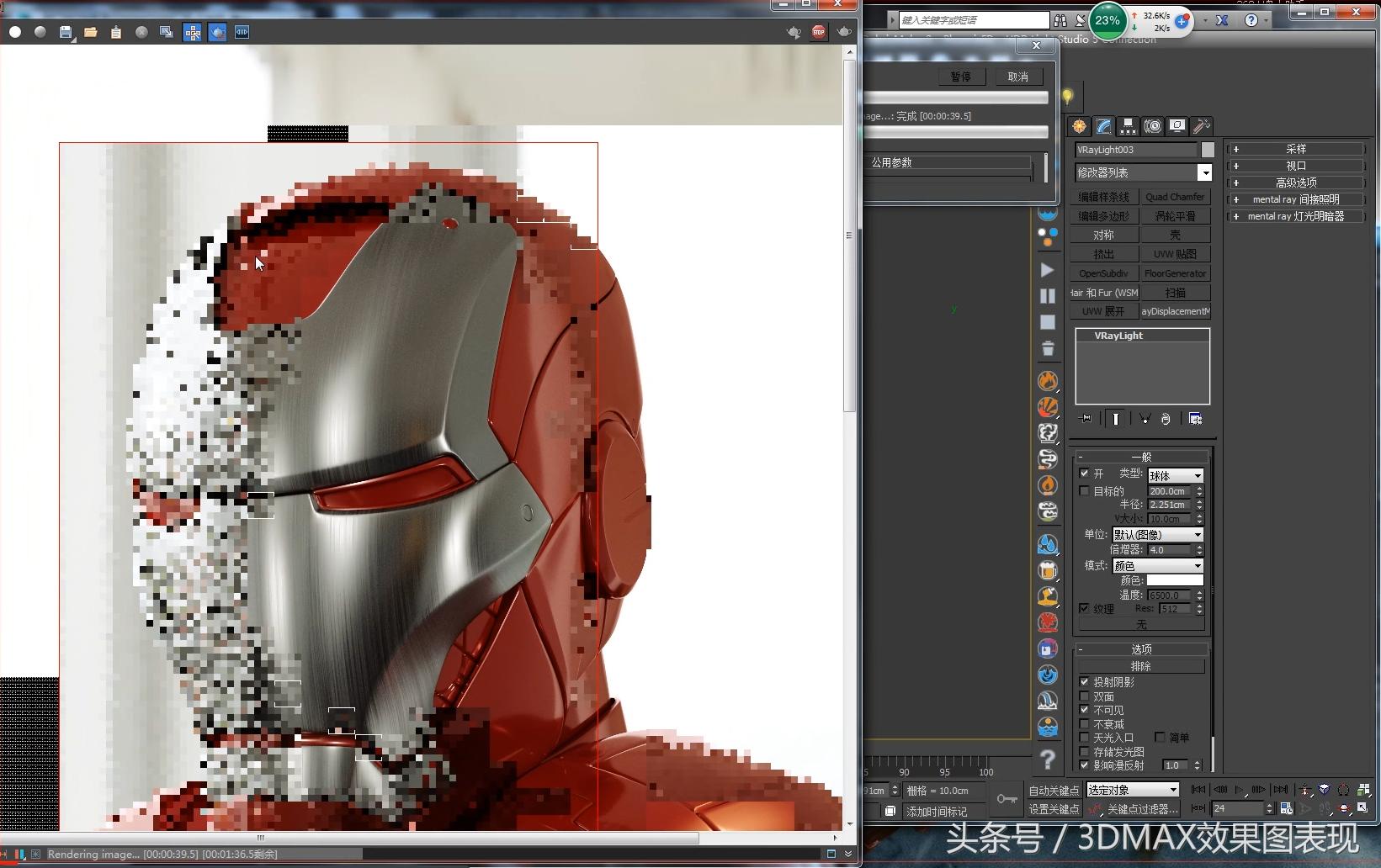The height and width of the screenshot is (868, 1381).
Task: Click the open folder icon in frame buffer
Action: [91, 32]
